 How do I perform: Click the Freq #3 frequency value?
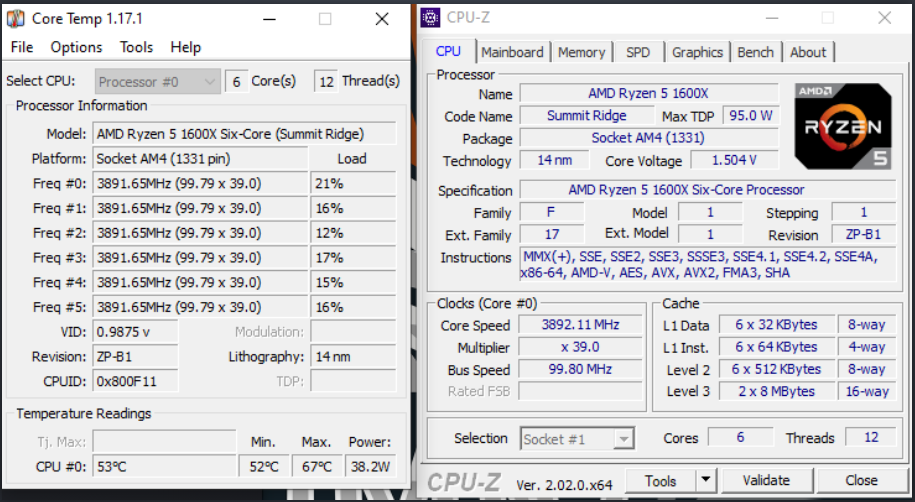click(x=200, y=257)
